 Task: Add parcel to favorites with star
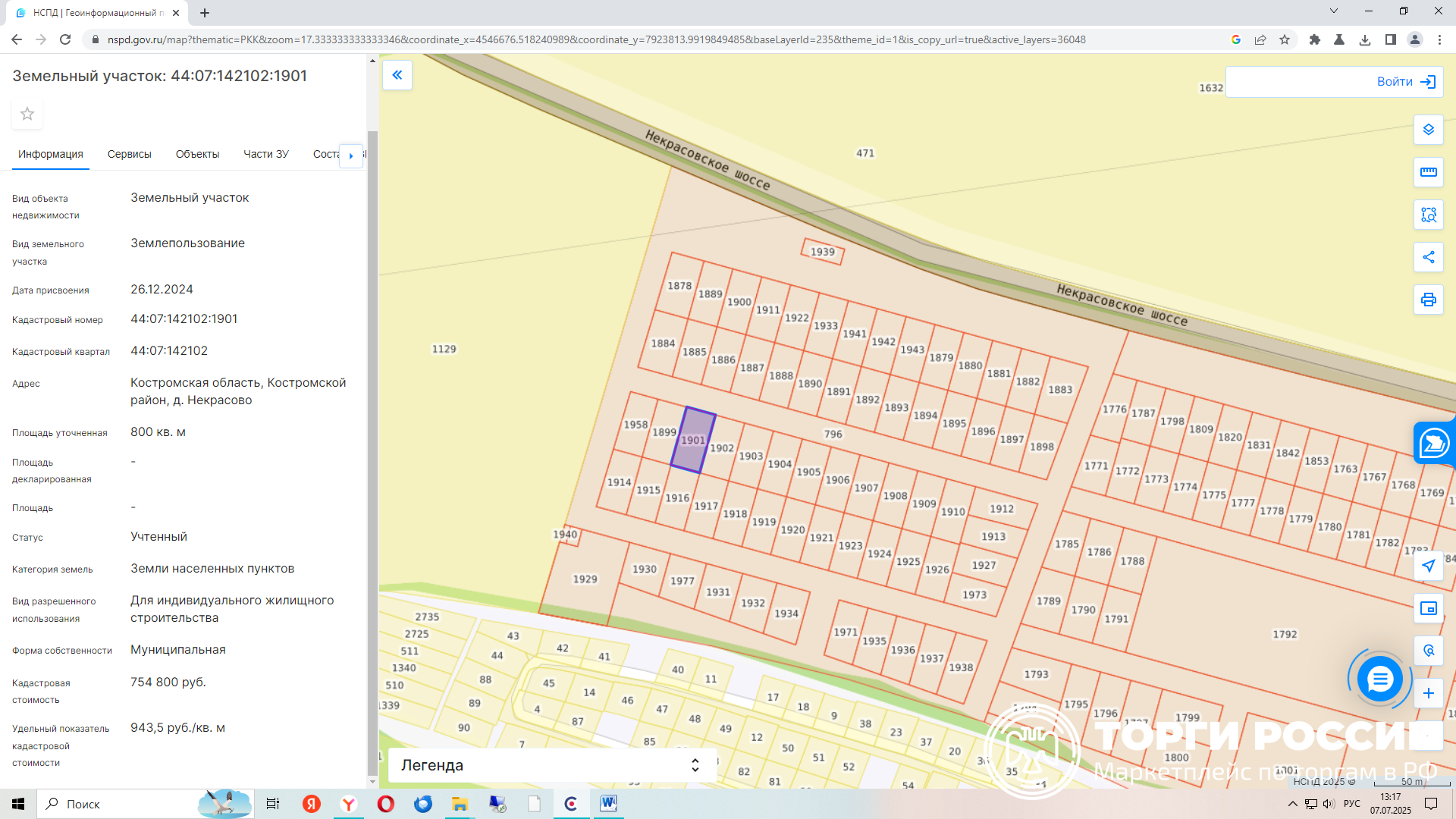[x=27, y=114]
